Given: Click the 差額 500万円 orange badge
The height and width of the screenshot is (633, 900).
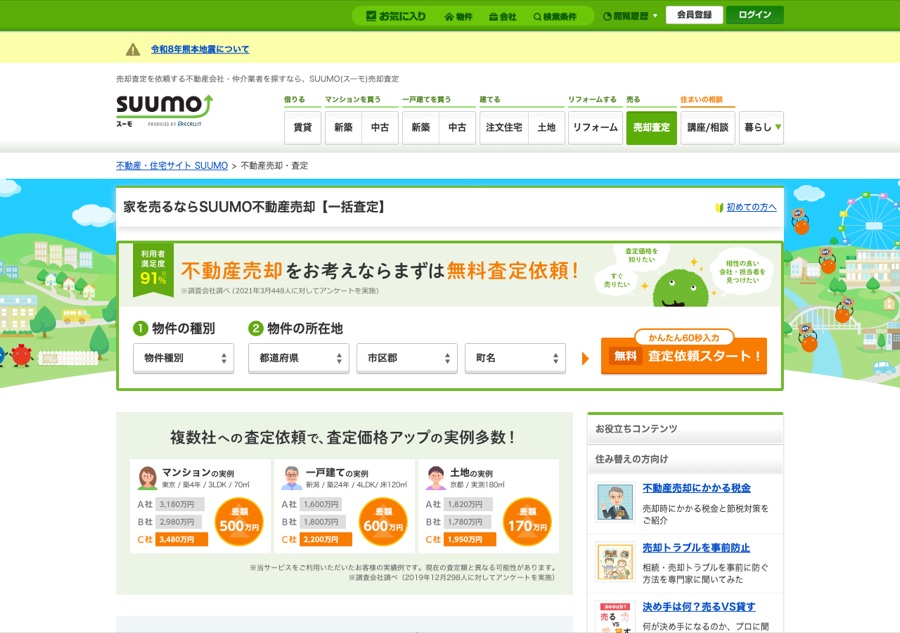Looking at the screenshot, I should click(239, 522).
